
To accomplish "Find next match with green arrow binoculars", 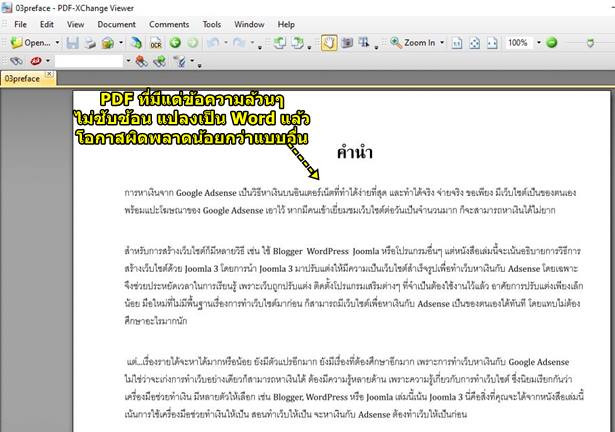I will 159,61.
